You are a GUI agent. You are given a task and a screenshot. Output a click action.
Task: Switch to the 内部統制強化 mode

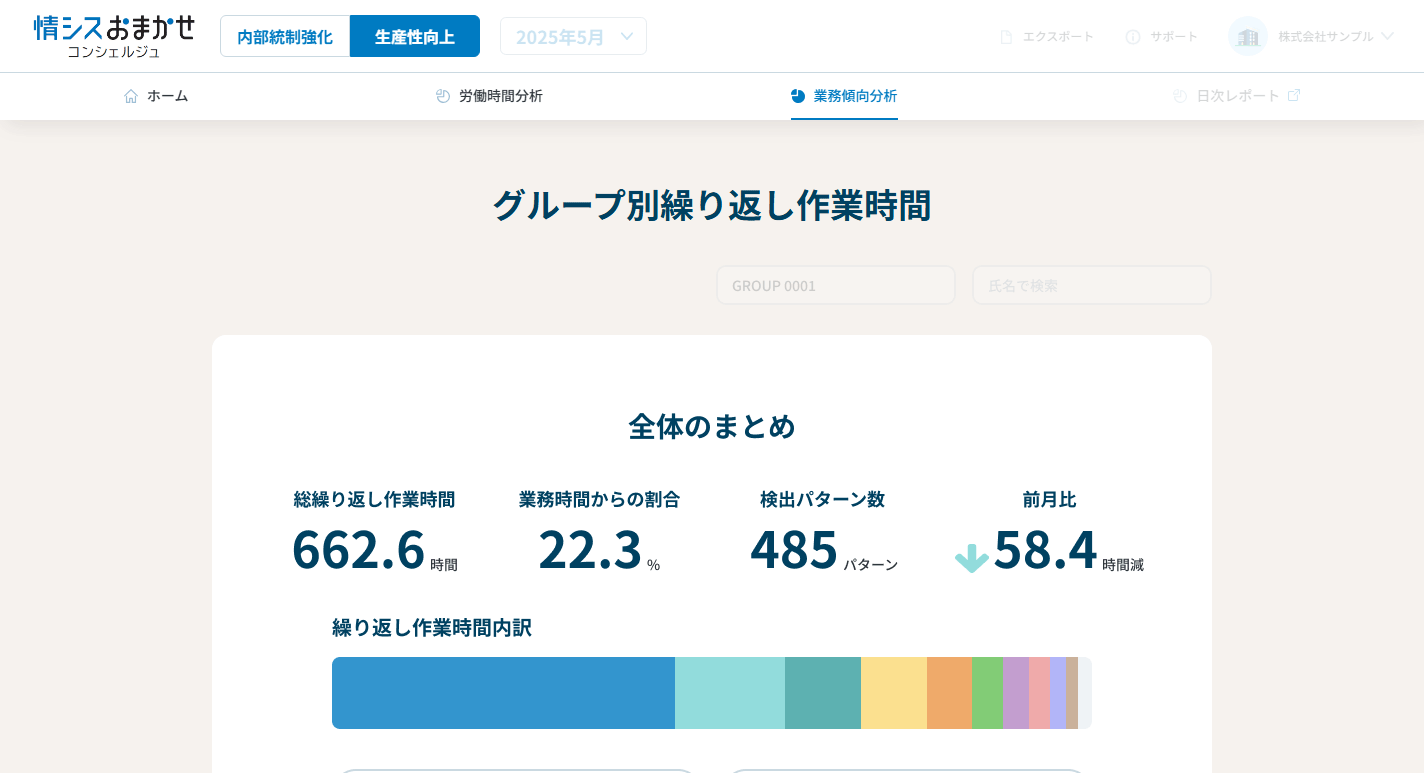pyautogui.click(x=285, y=35)
